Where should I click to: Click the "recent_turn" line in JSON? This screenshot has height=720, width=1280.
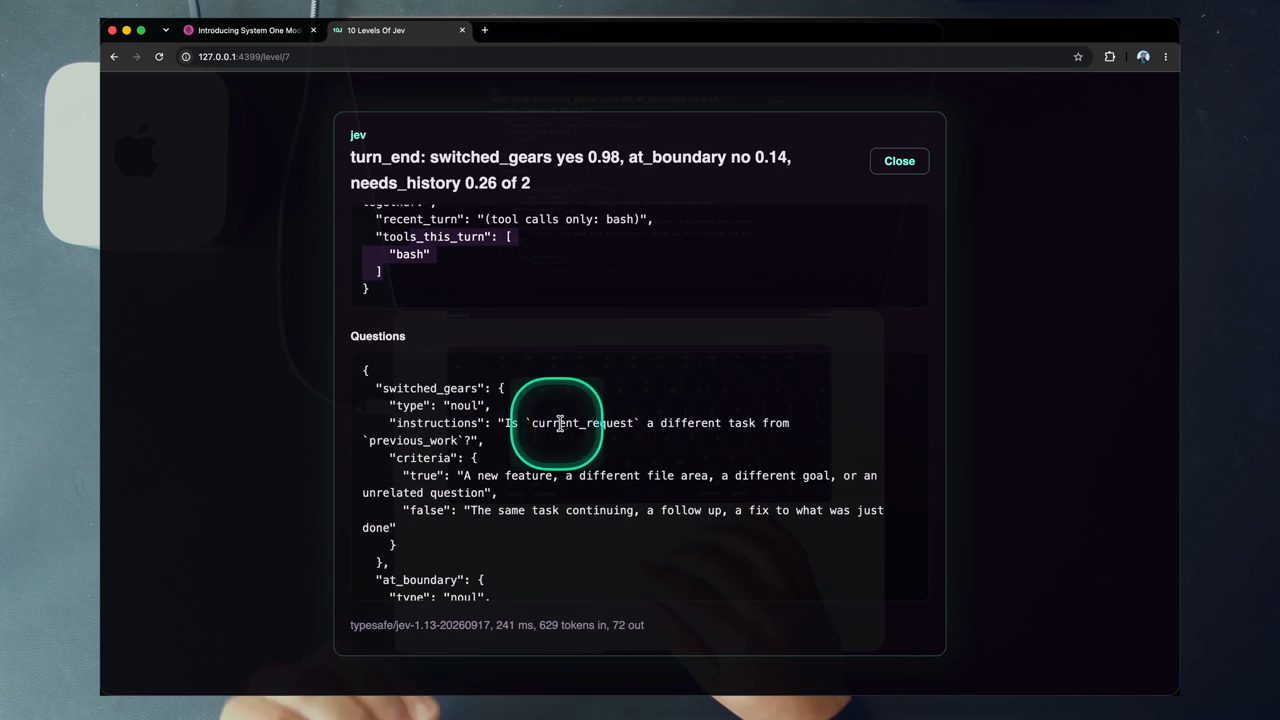pyautogui.click(x=514, y=219)
